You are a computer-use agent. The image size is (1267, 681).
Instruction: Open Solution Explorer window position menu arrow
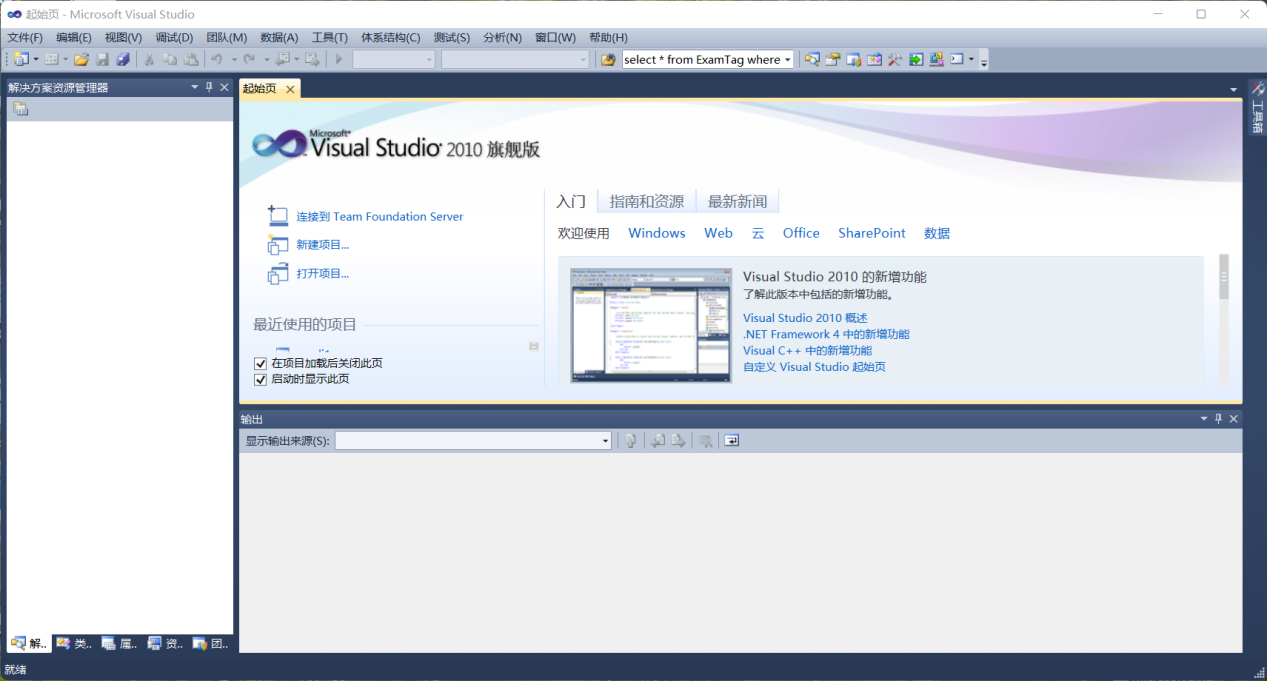[x=195, y=87]
